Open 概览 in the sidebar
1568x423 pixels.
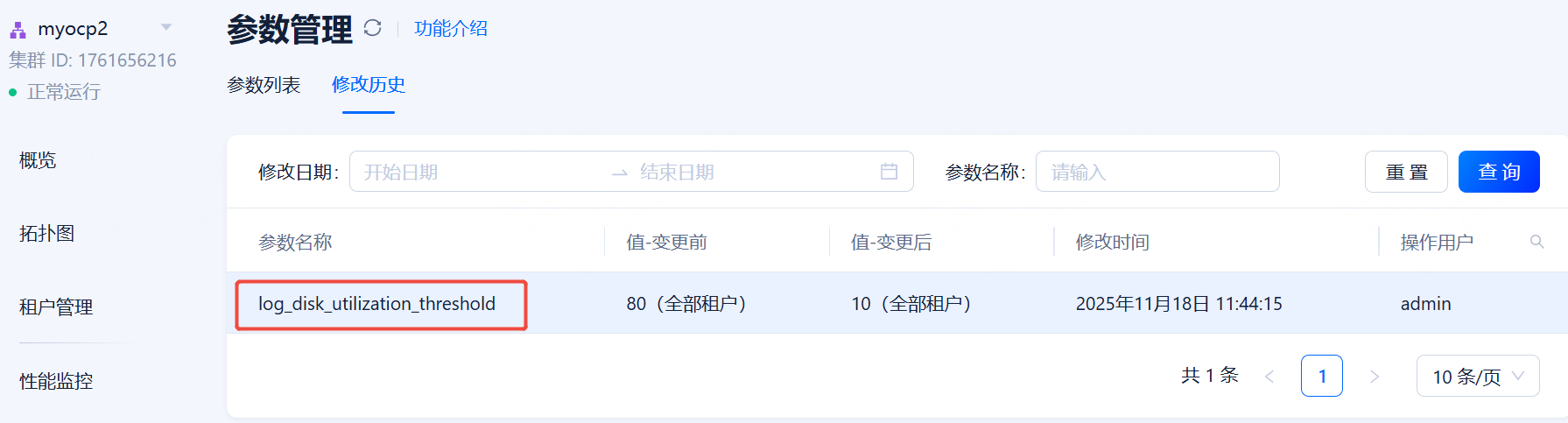pyautogui.click(x=38, y=160)
